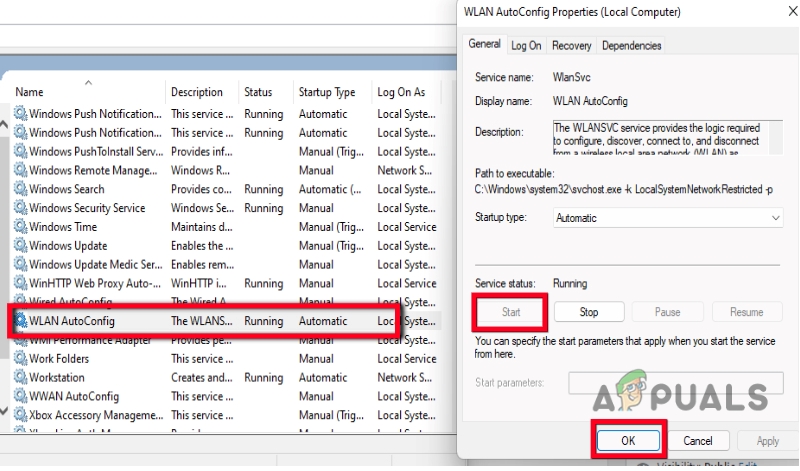Open the Startup type dropdown set to Automatic
This screenshot has height=471, width=800.
[x=668, y=218]
